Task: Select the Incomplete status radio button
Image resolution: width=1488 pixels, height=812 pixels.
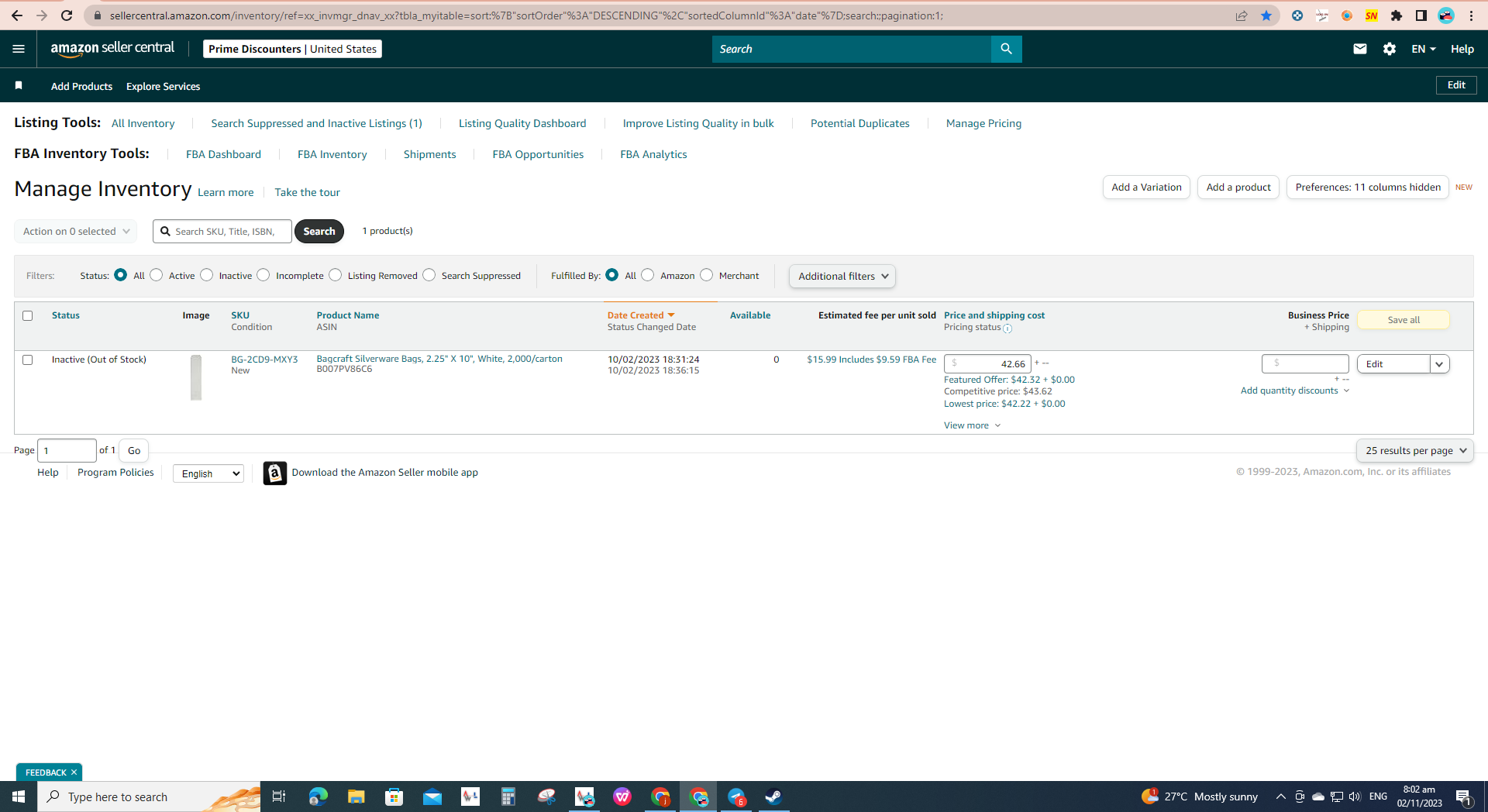Action: [x=263, y=275]
